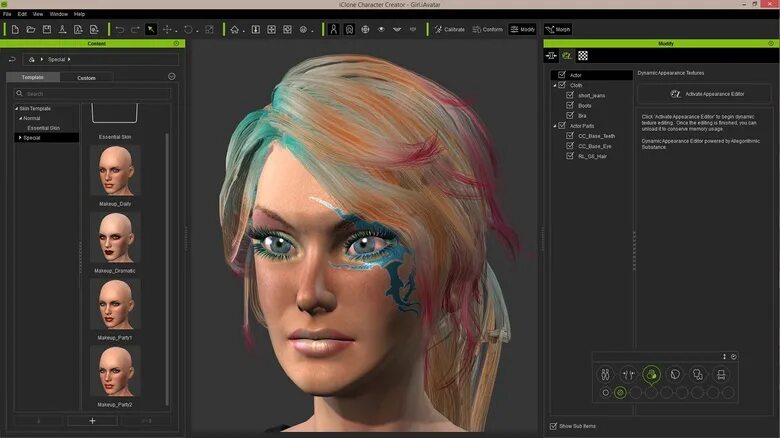The width and height of the screenshot is (780, 438).
Task: Open the File menu
Action: click(x=7, y=14)
